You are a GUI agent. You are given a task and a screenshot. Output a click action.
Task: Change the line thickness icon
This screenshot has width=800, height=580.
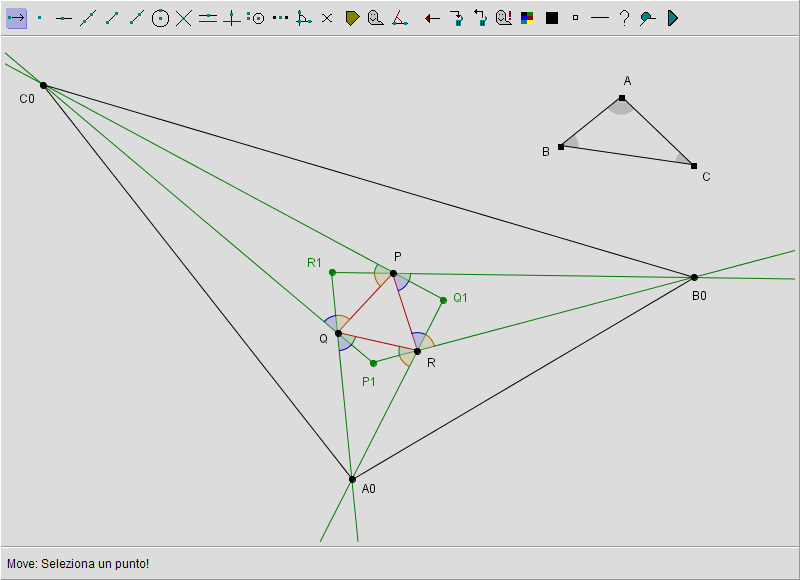coord(600,18)
